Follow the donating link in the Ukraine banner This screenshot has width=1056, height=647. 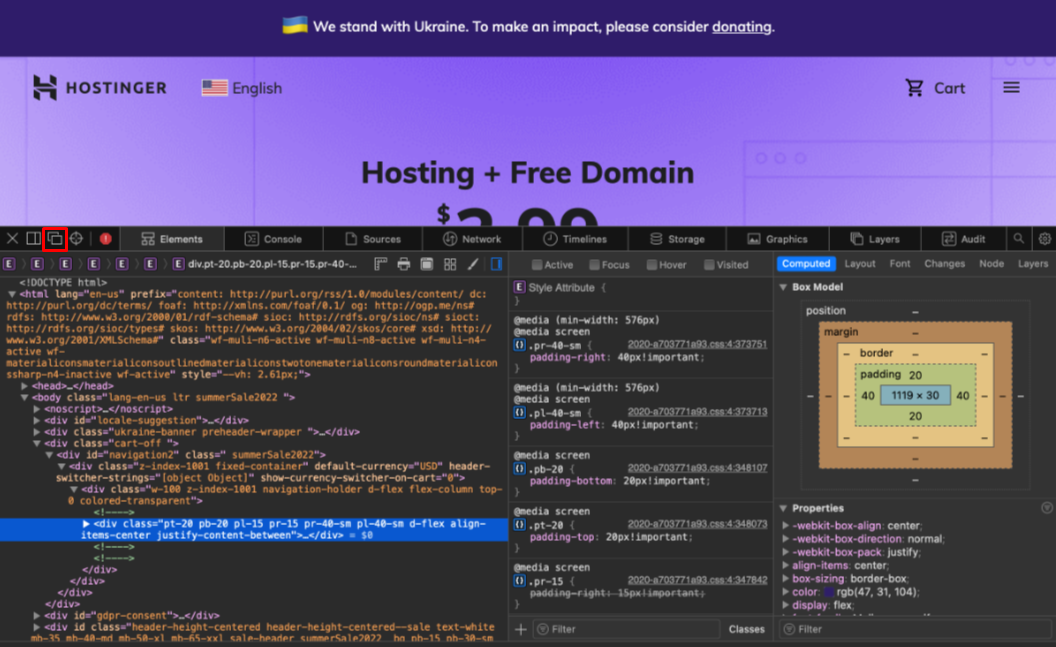click(x=741, y=27)
